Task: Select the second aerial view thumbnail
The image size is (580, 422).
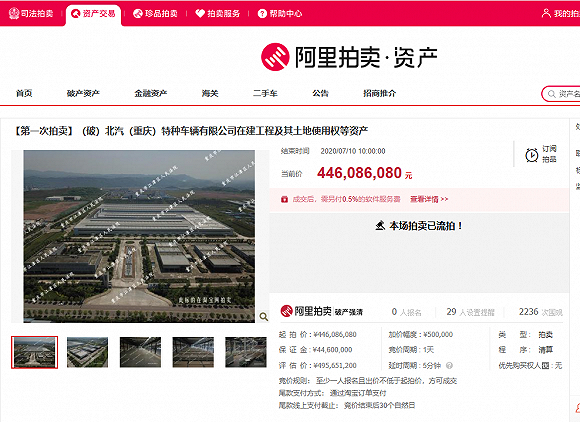Action: [87, 352]
